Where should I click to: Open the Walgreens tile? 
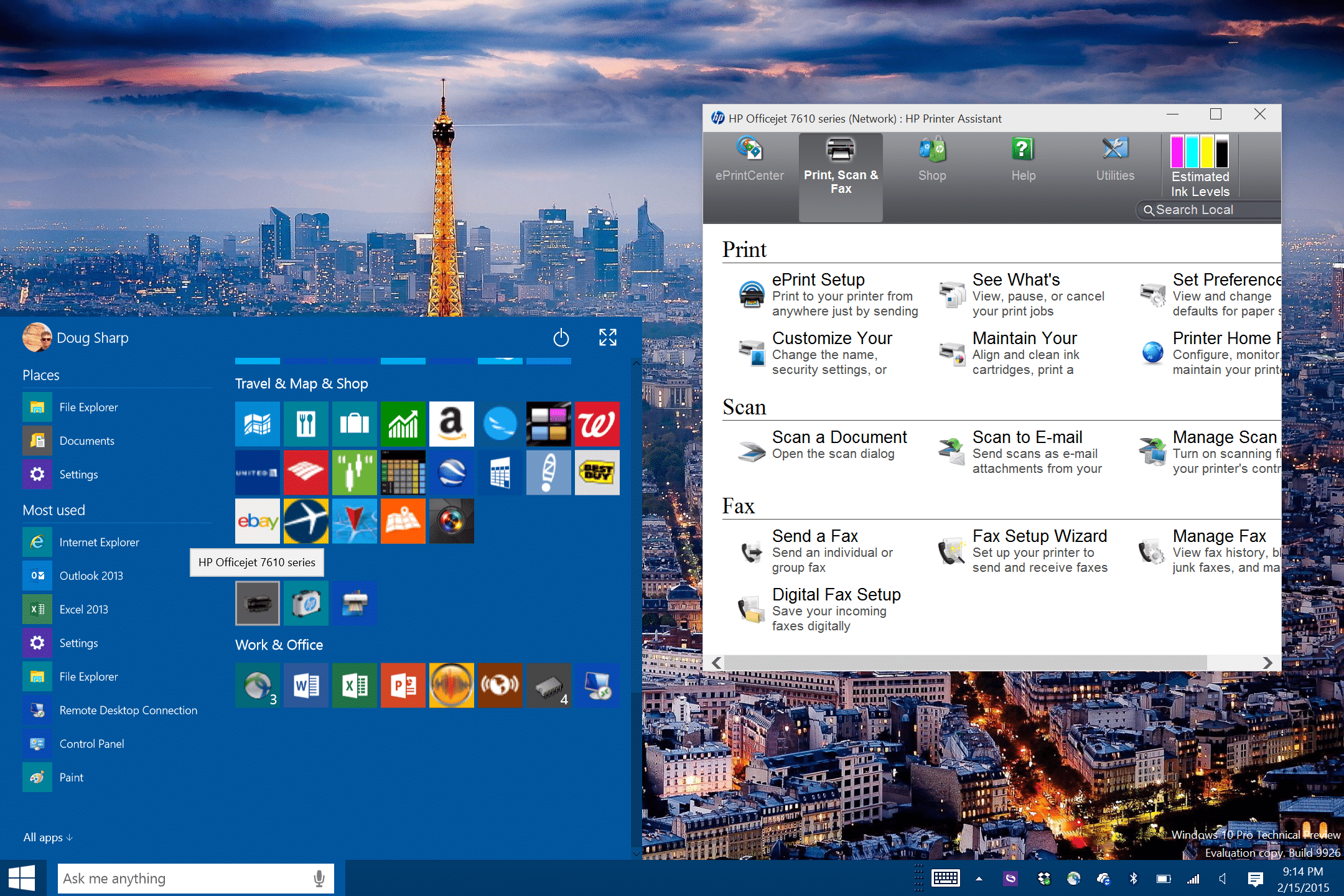(597, 424)
